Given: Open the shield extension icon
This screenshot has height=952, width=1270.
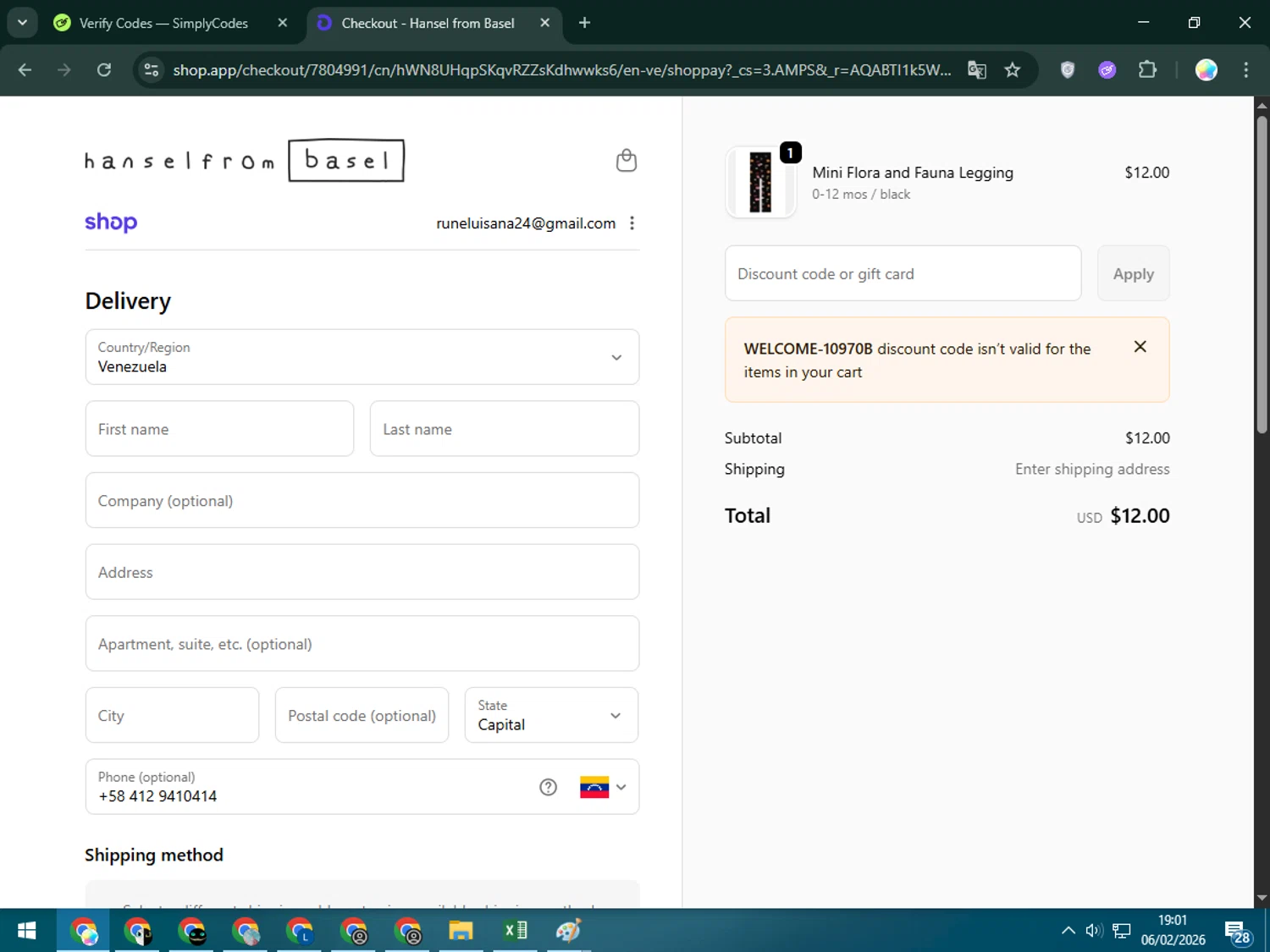Looking at the screenshot, I should click(1068, 69).
